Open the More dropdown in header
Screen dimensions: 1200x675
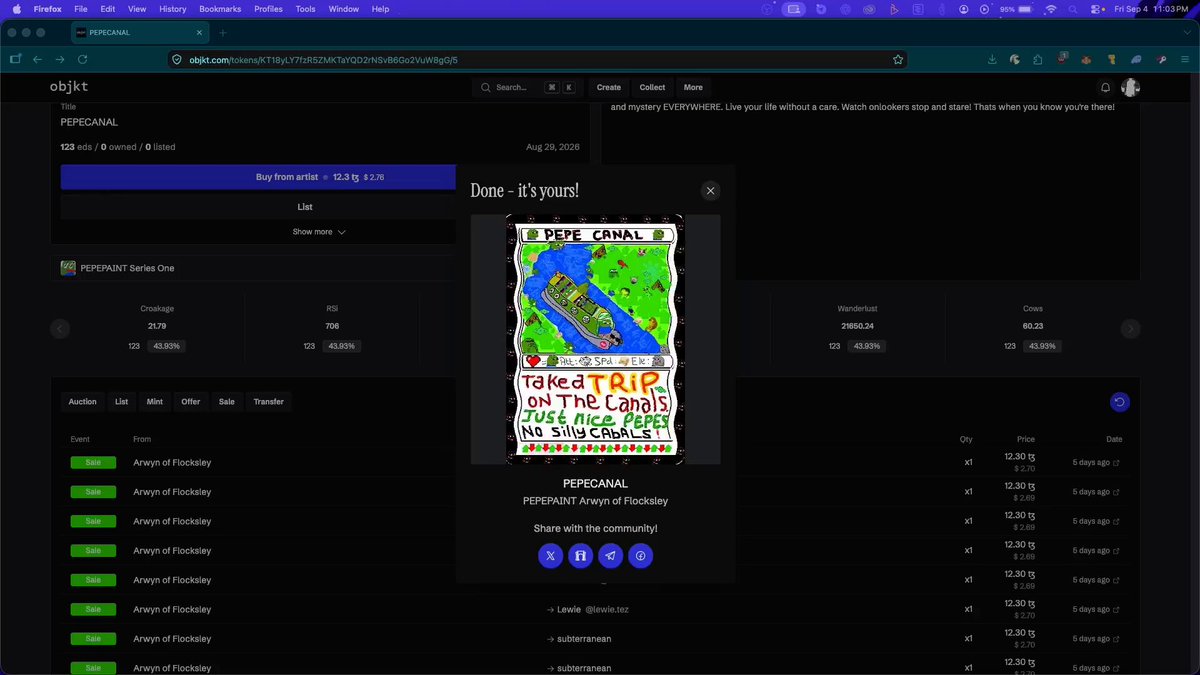693,87
